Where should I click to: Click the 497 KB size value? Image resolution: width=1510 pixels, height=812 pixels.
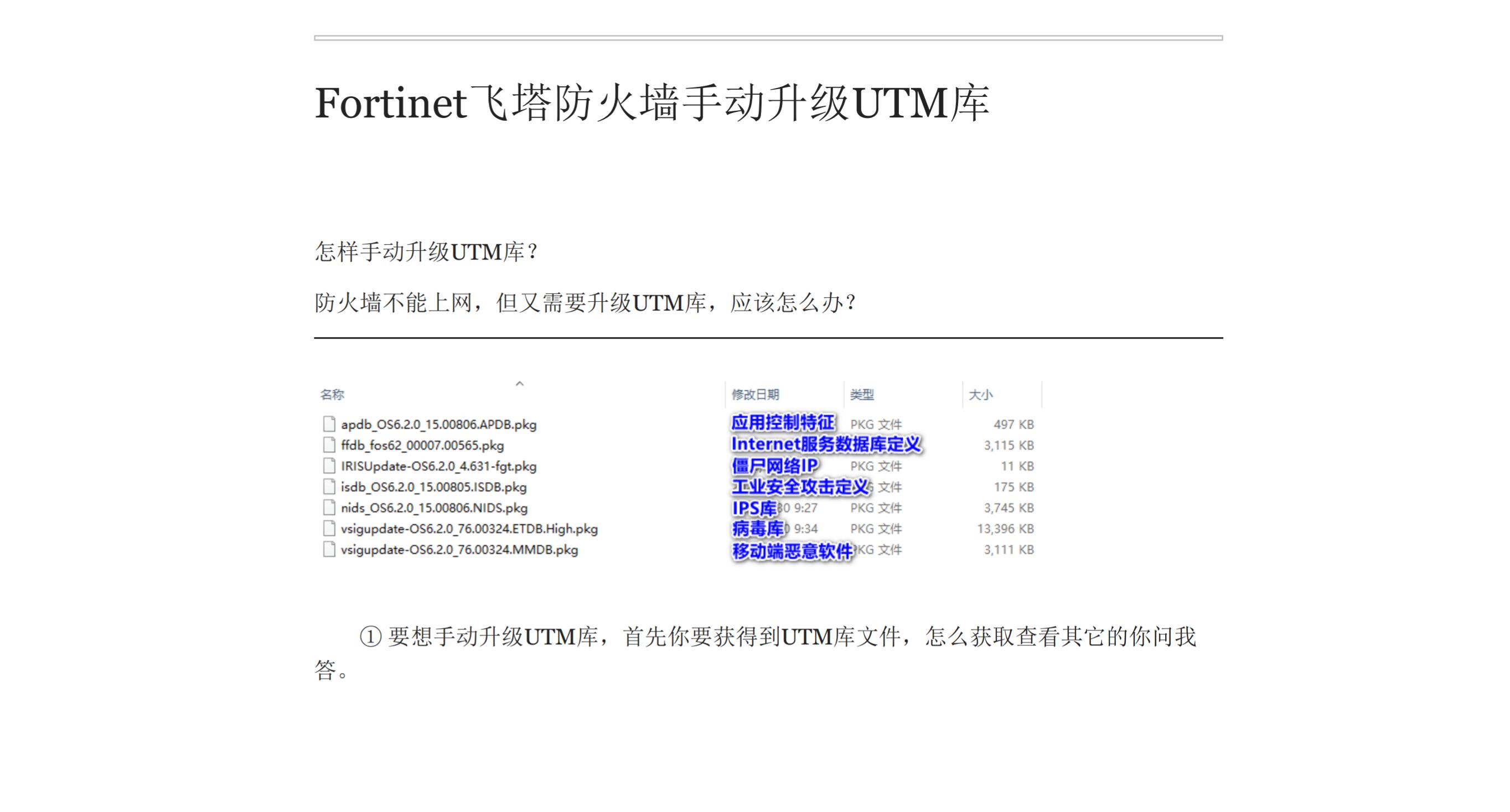coord(1013,425)
